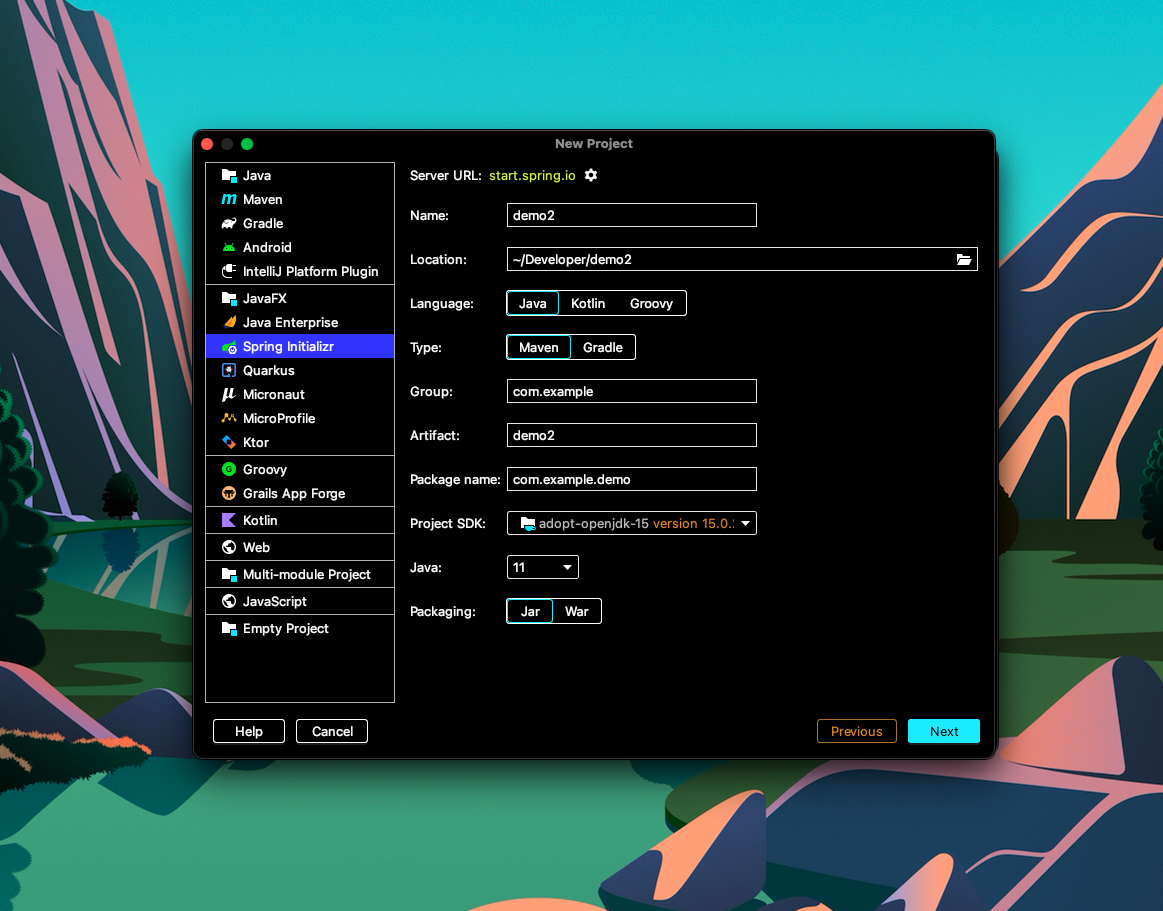
Task: Click the Multi-module Project folder icon
Action: (229, 574)
